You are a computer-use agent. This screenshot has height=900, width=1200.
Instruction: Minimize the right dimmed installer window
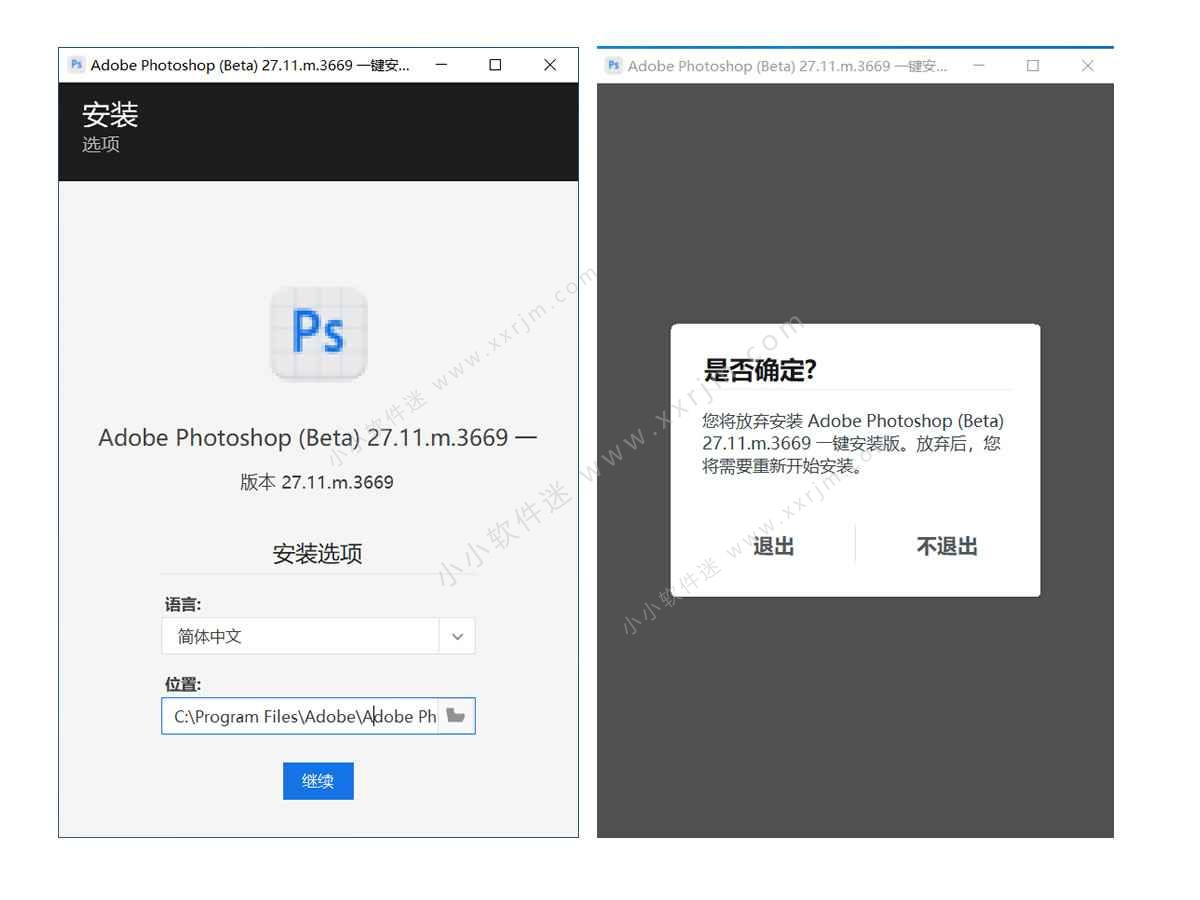(979, 66)
